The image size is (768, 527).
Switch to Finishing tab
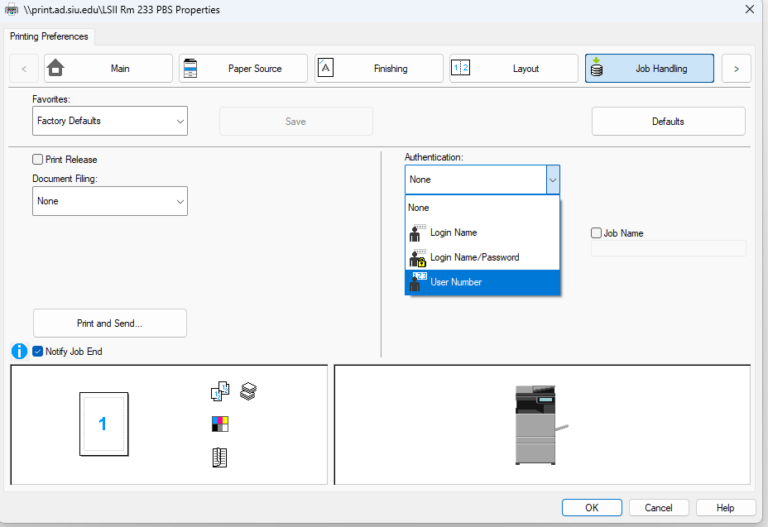point(379,69)
